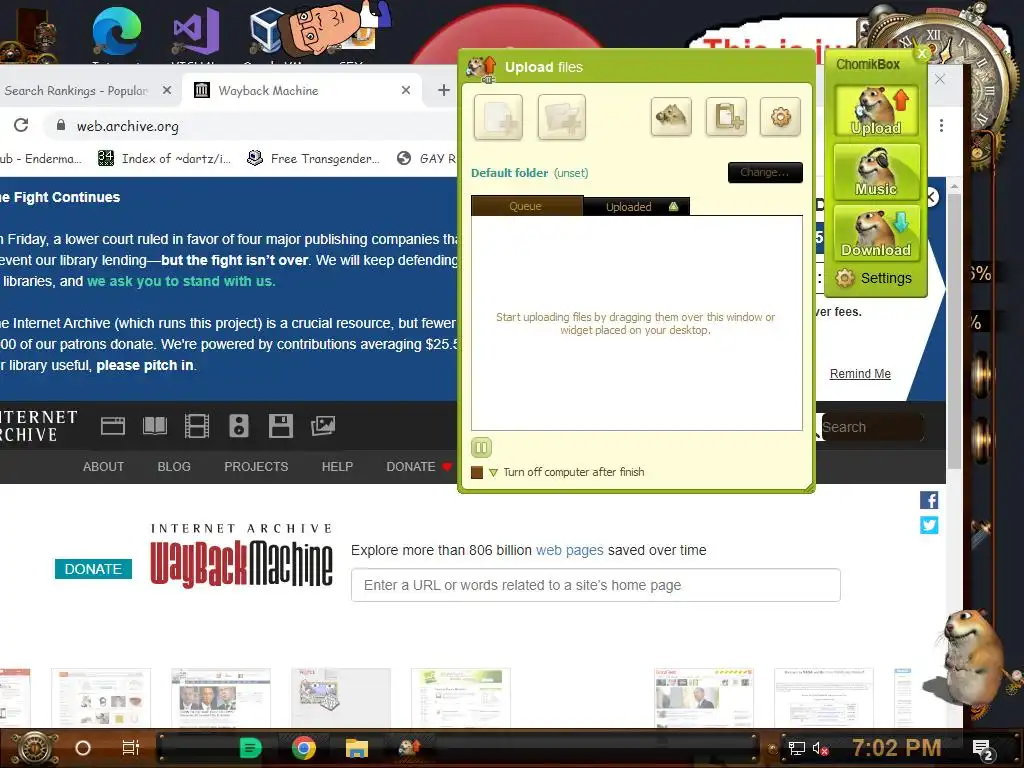Screen dimensions: 1024x768
Task: Open the Visual Studio desktop icon
Action: click(195, 31)
